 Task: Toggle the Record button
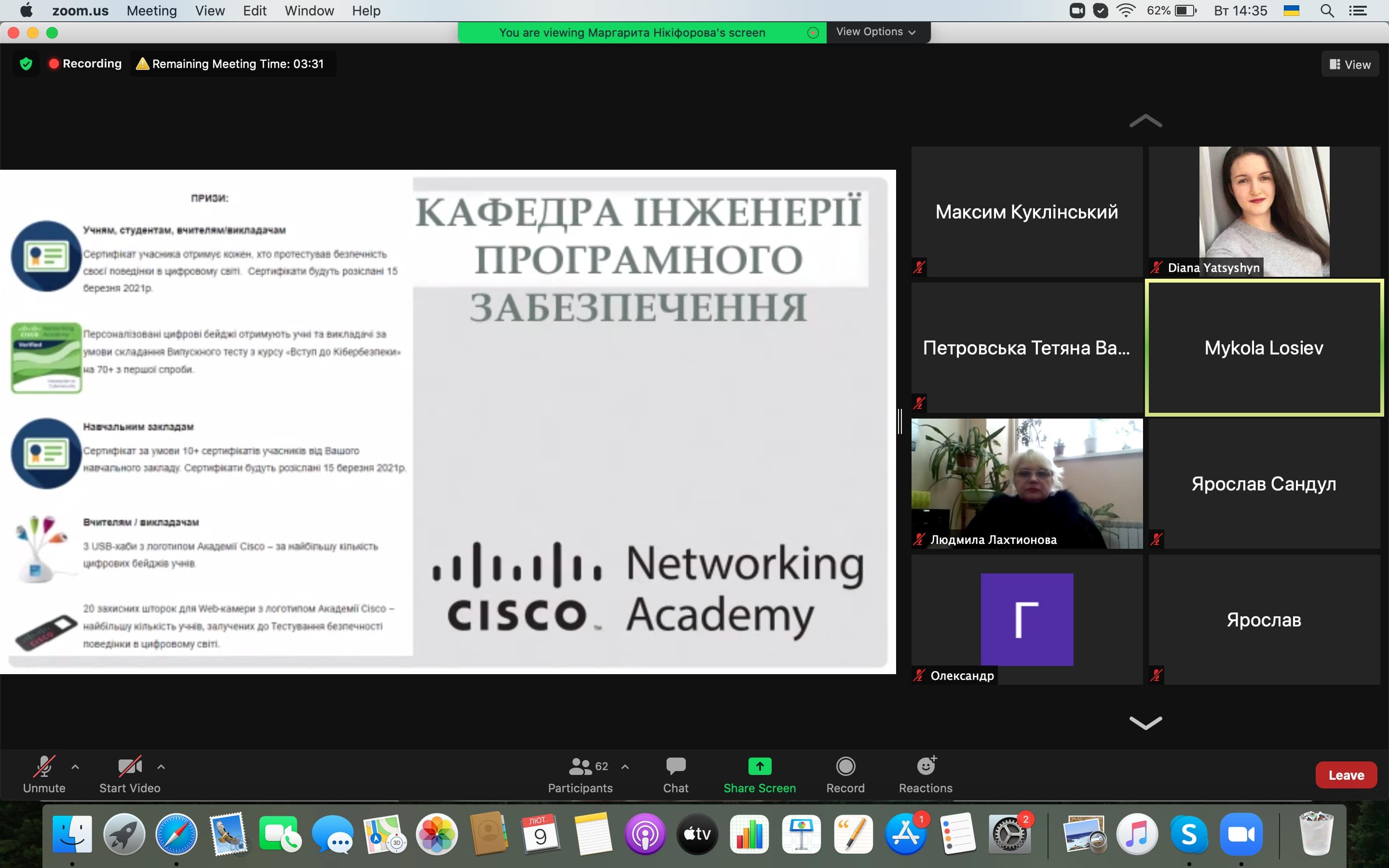[x=845, y=774]
